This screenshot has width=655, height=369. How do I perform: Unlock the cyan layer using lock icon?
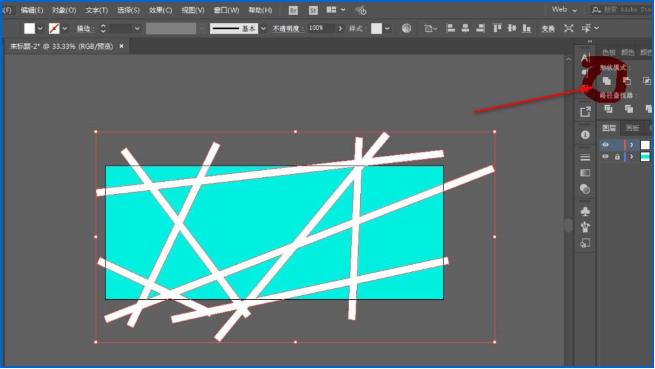(617, 157)
